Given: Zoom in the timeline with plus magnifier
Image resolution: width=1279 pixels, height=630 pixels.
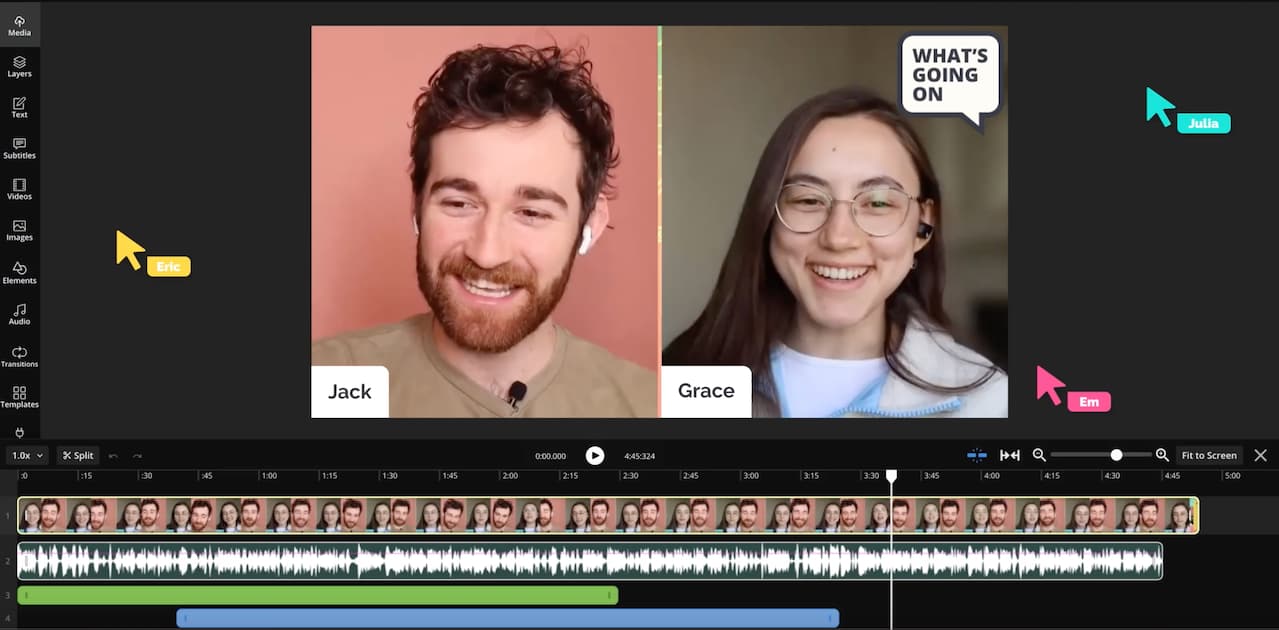Looking at the screenshot, I should pos(1162,455).
